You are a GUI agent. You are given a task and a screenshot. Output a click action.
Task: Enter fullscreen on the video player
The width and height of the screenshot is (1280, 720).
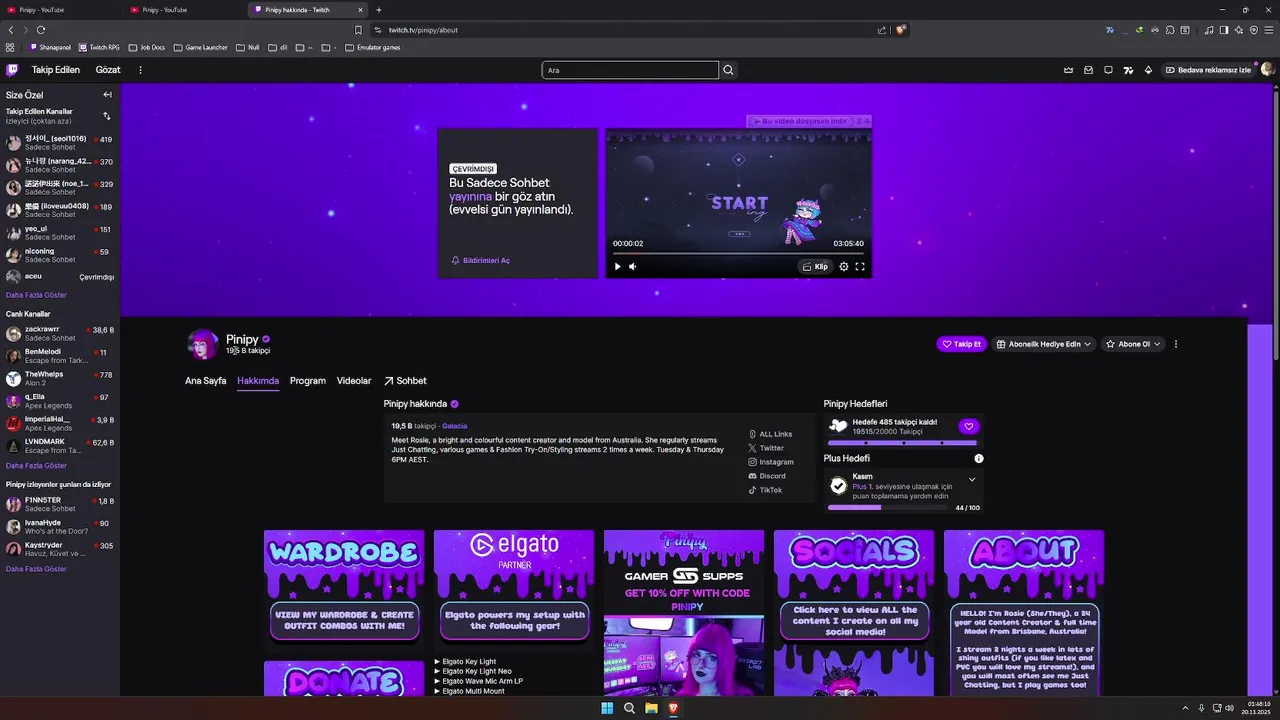point(859,266)
